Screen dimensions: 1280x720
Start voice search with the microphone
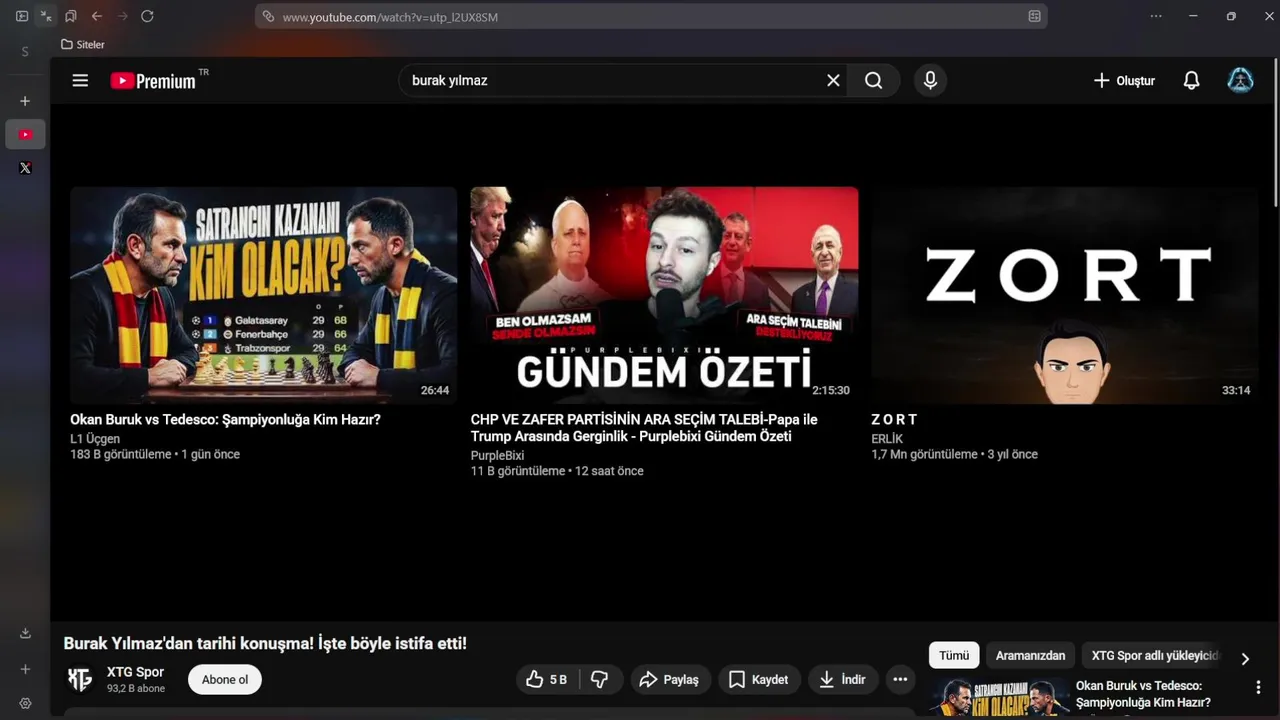[x=930, y=81]
